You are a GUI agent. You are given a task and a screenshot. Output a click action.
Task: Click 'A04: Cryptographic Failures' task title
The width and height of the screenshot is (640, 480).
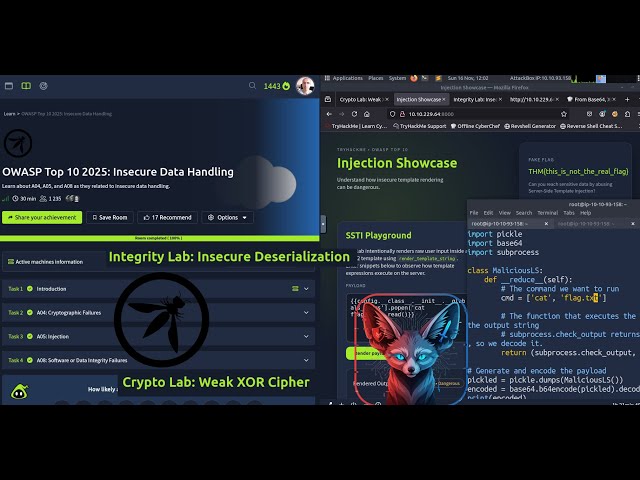tap(69, 313)
